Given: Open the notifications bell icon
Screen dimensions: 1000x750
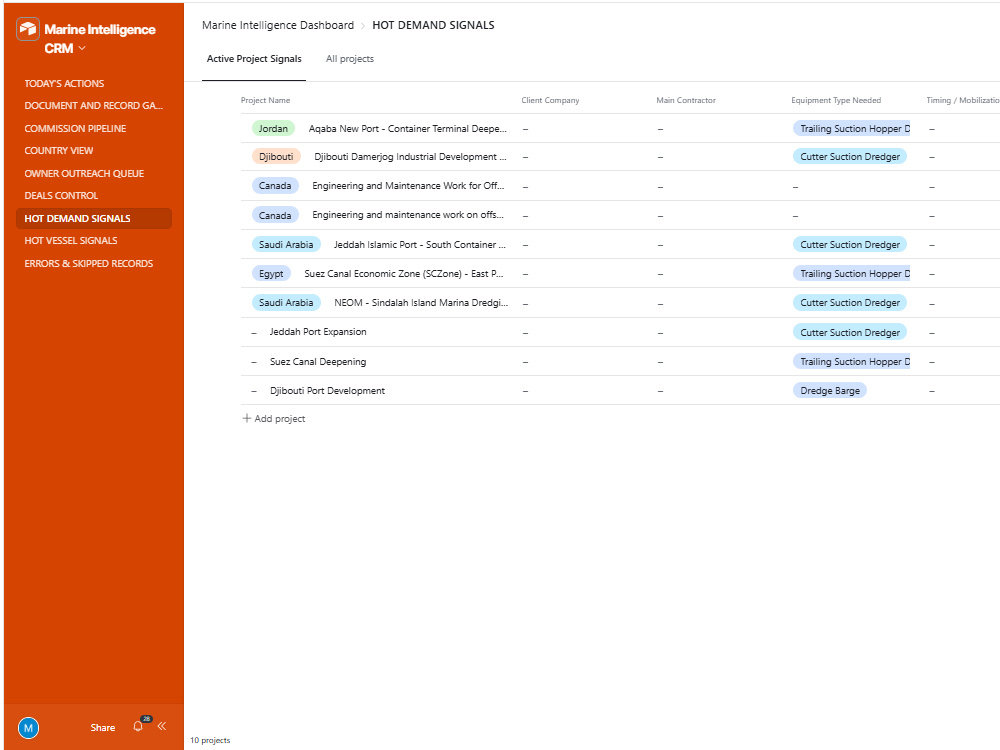Looking at the screenshot, I should click(x=138, y=726).
